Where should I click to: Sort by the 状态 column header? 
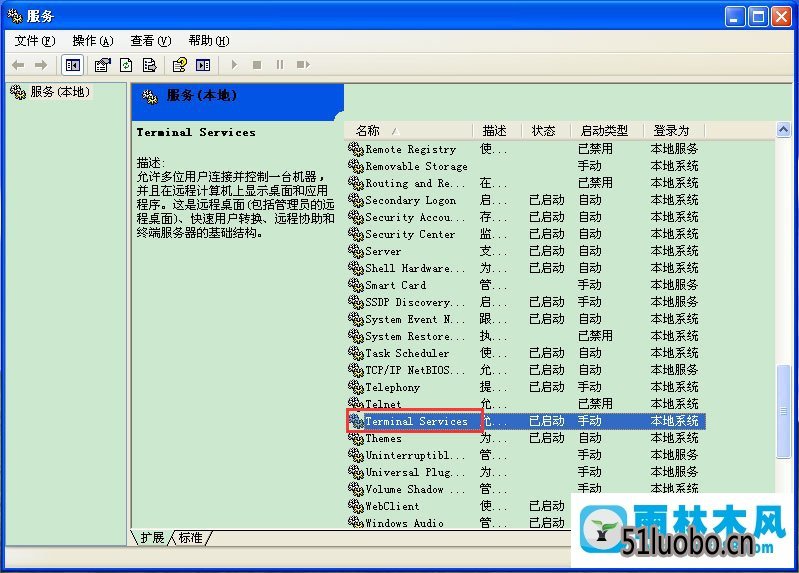[546, 131]
